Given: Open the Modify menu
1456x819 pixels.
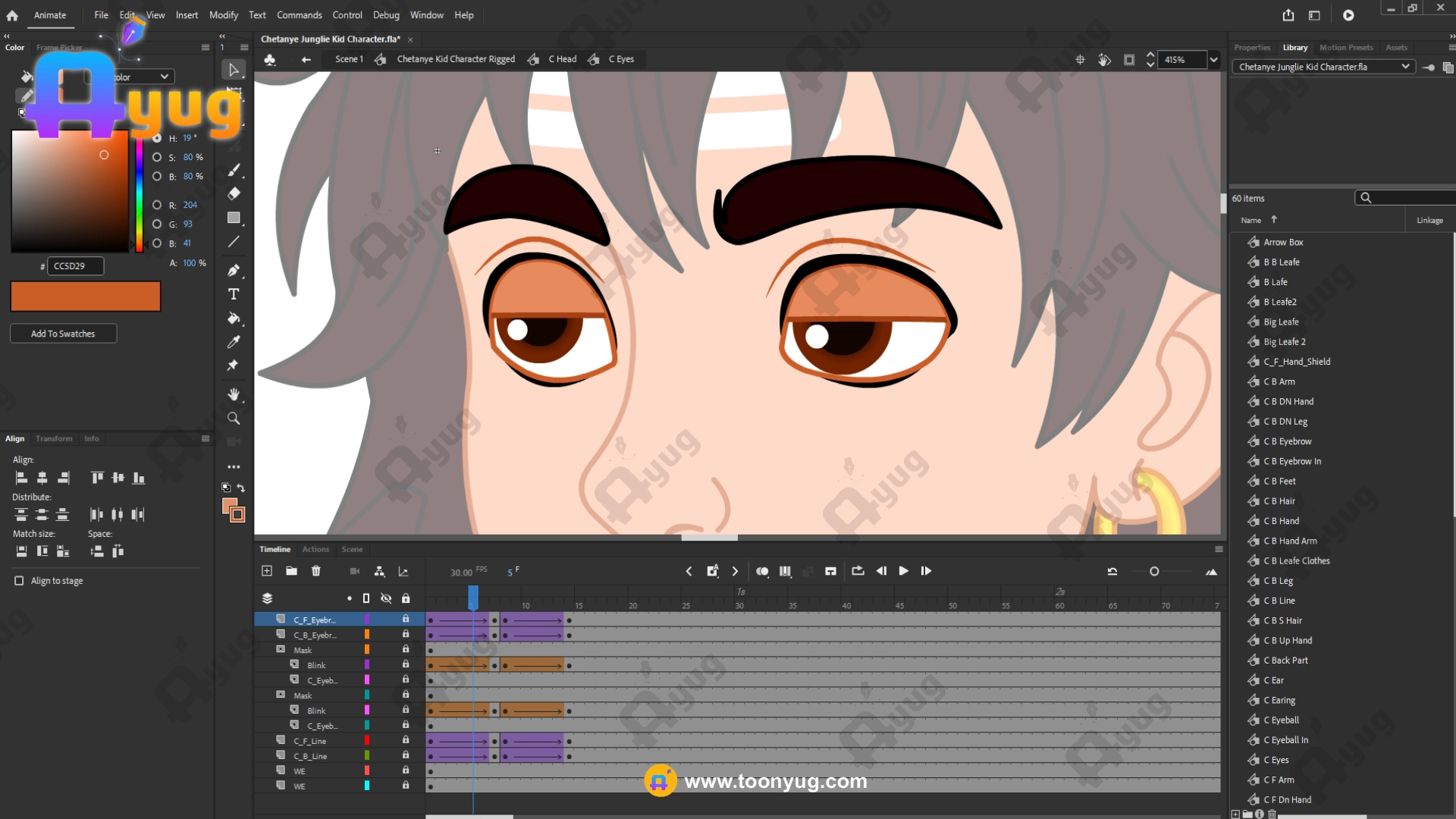Looking at the screenshot, I should coord(223,15).
